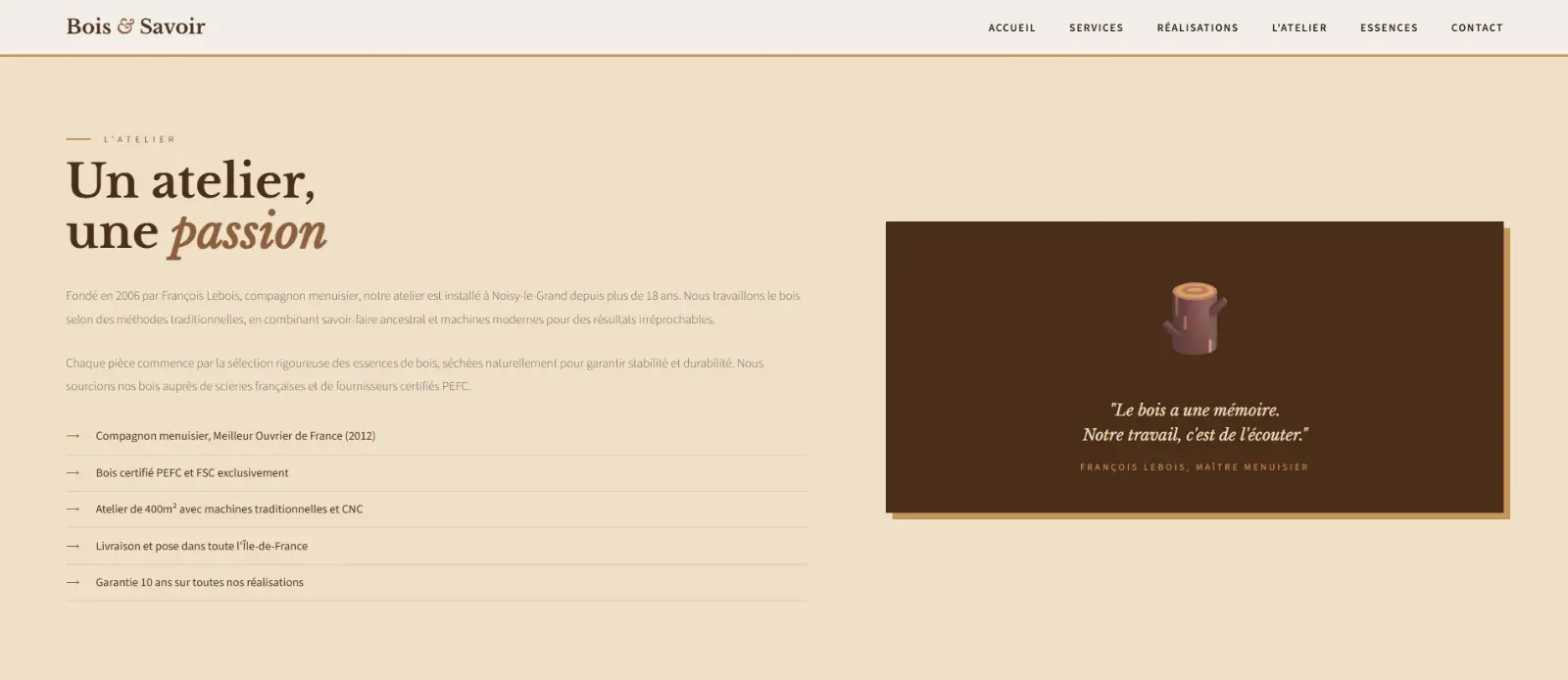Click arrow beside Compagnon menuisier item
Screen dimensions: 1568x680
coord(73,436)
